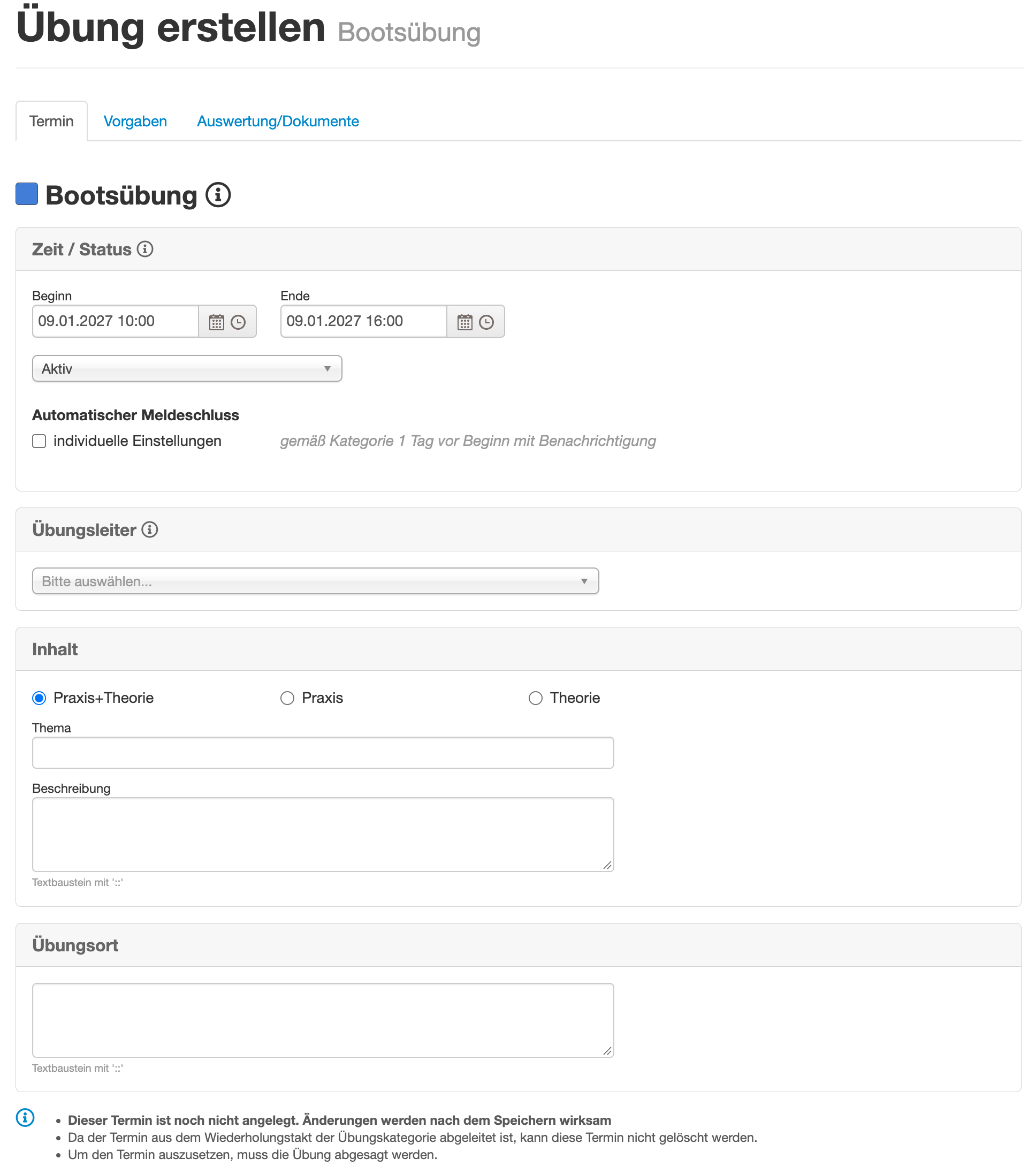Switch to the Termin tab
Viewport: 1036px width, 1166px height.
point(51,121)
